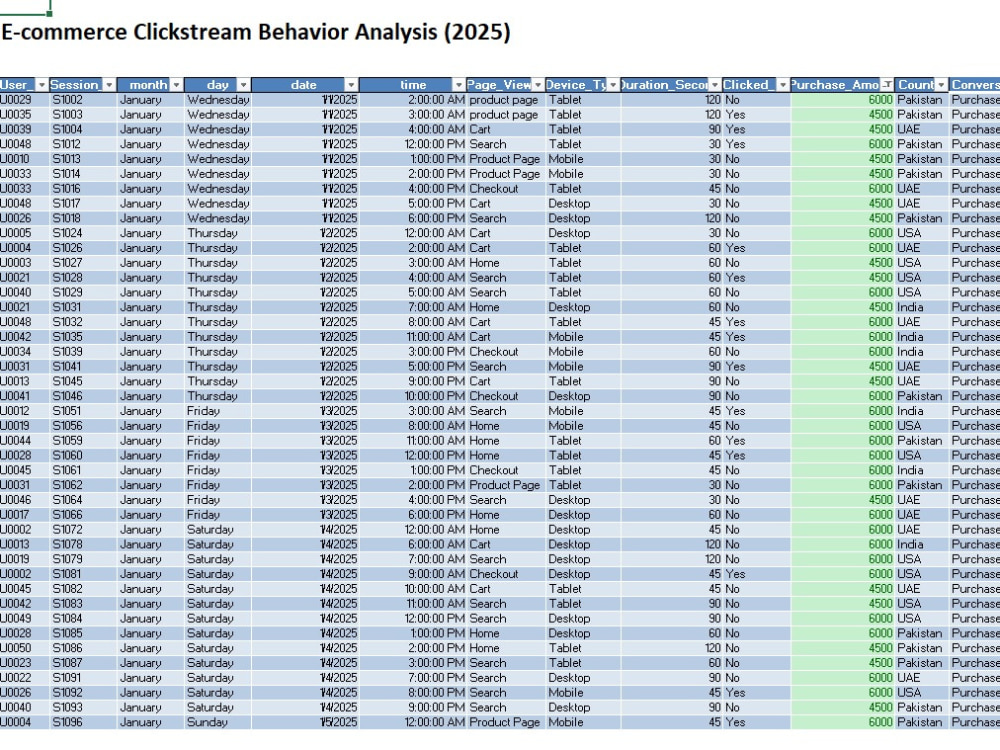This screenshot has height=750, width=1000.
Task: Select the January cell in row S1035
Action: click(x=151, y=337)
